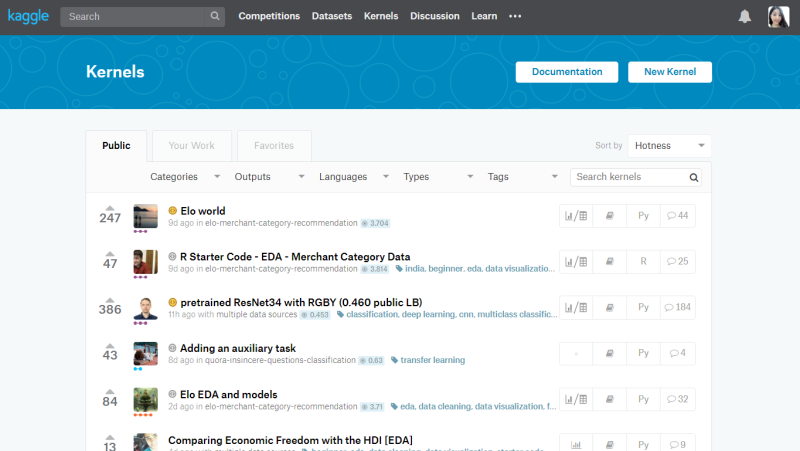Click notebook icon for Elo world
800x451 pixels.
609,216
